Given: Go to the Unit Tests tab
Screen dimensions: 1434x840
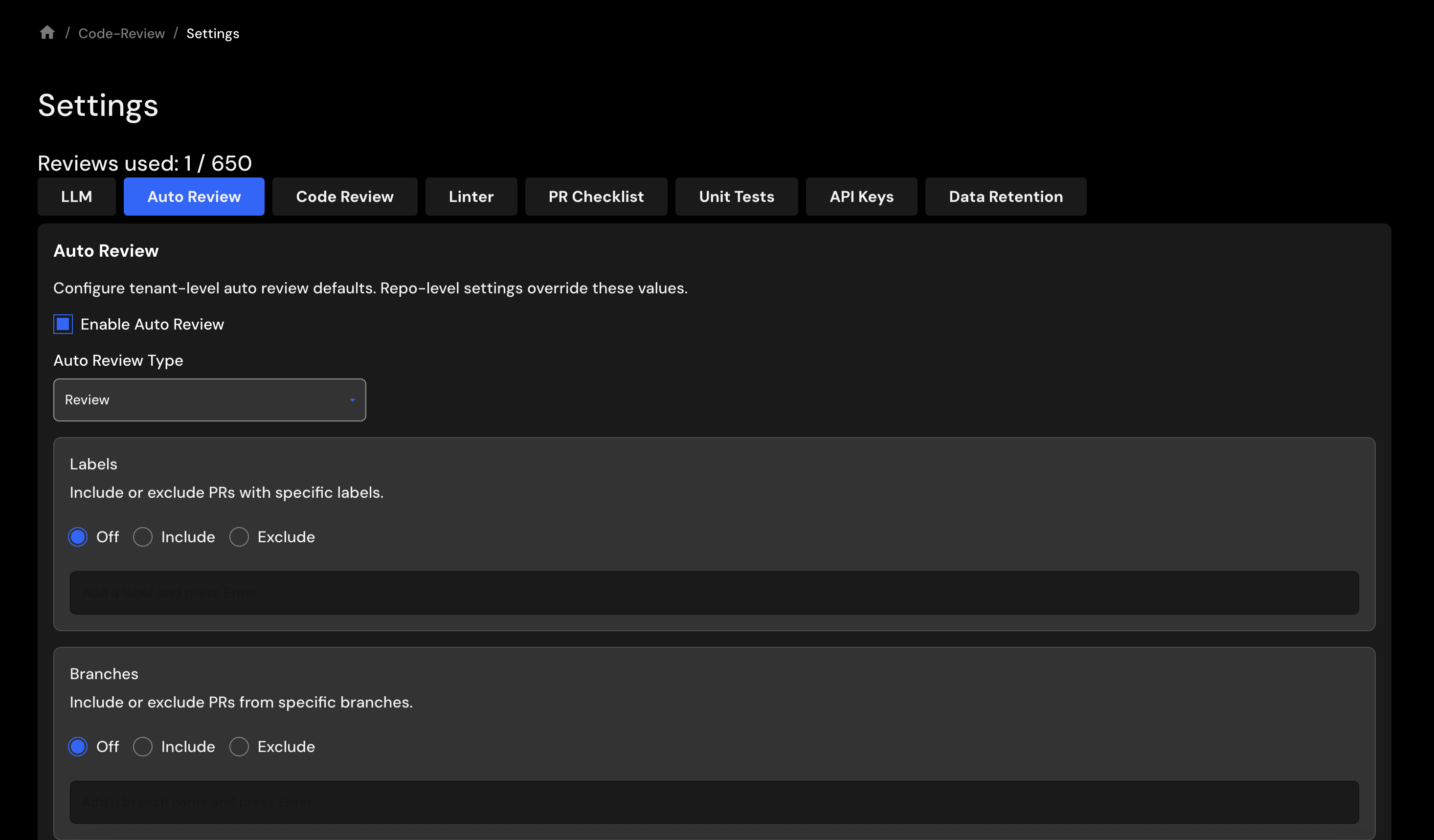Looking at the screenshot, I should coord(737,196).
